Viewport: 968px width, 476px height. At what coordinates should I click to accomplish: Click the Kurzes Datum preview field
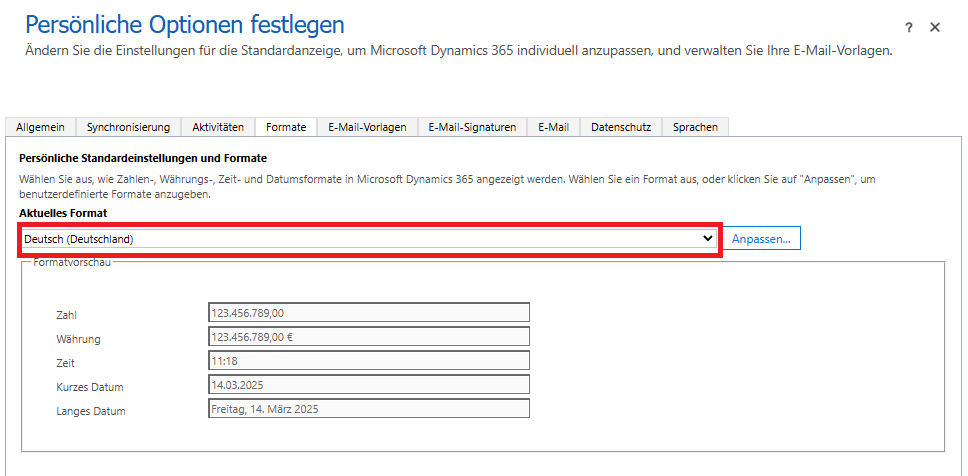tap(369, 385)
